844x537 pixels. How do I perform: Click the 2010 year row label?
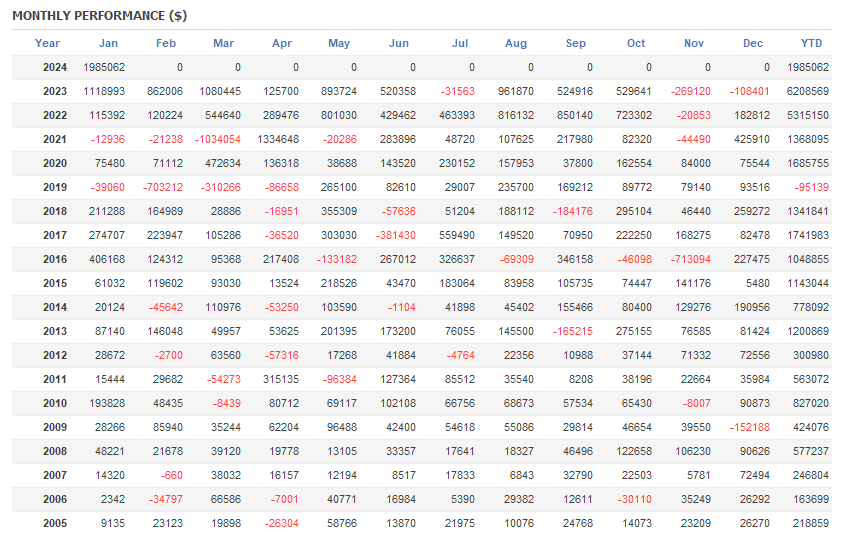pyautogui.click(x=55, y=403)
